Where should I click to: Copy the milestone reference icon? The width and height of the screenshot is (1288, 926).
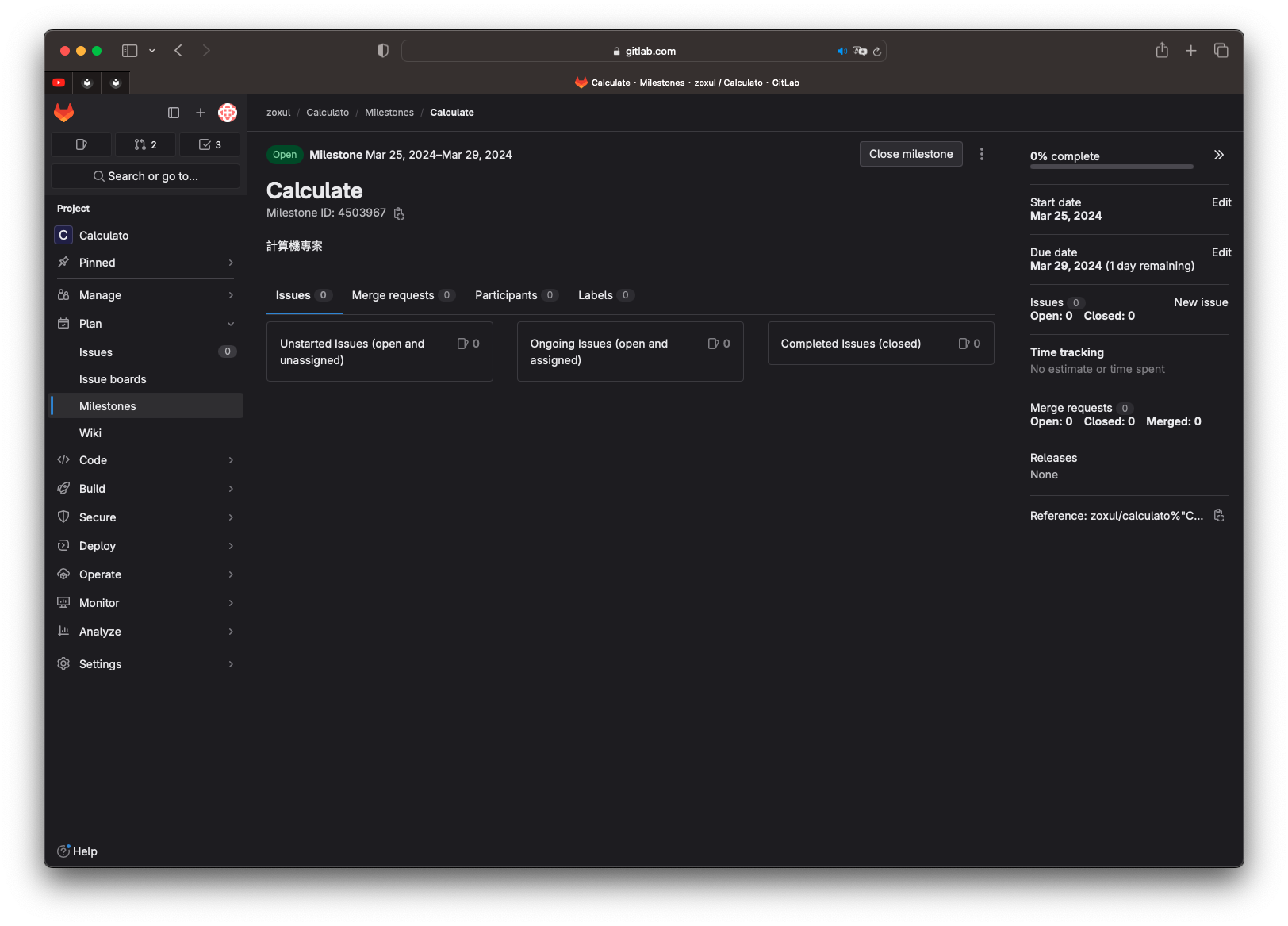click(x=1219, y=516)
